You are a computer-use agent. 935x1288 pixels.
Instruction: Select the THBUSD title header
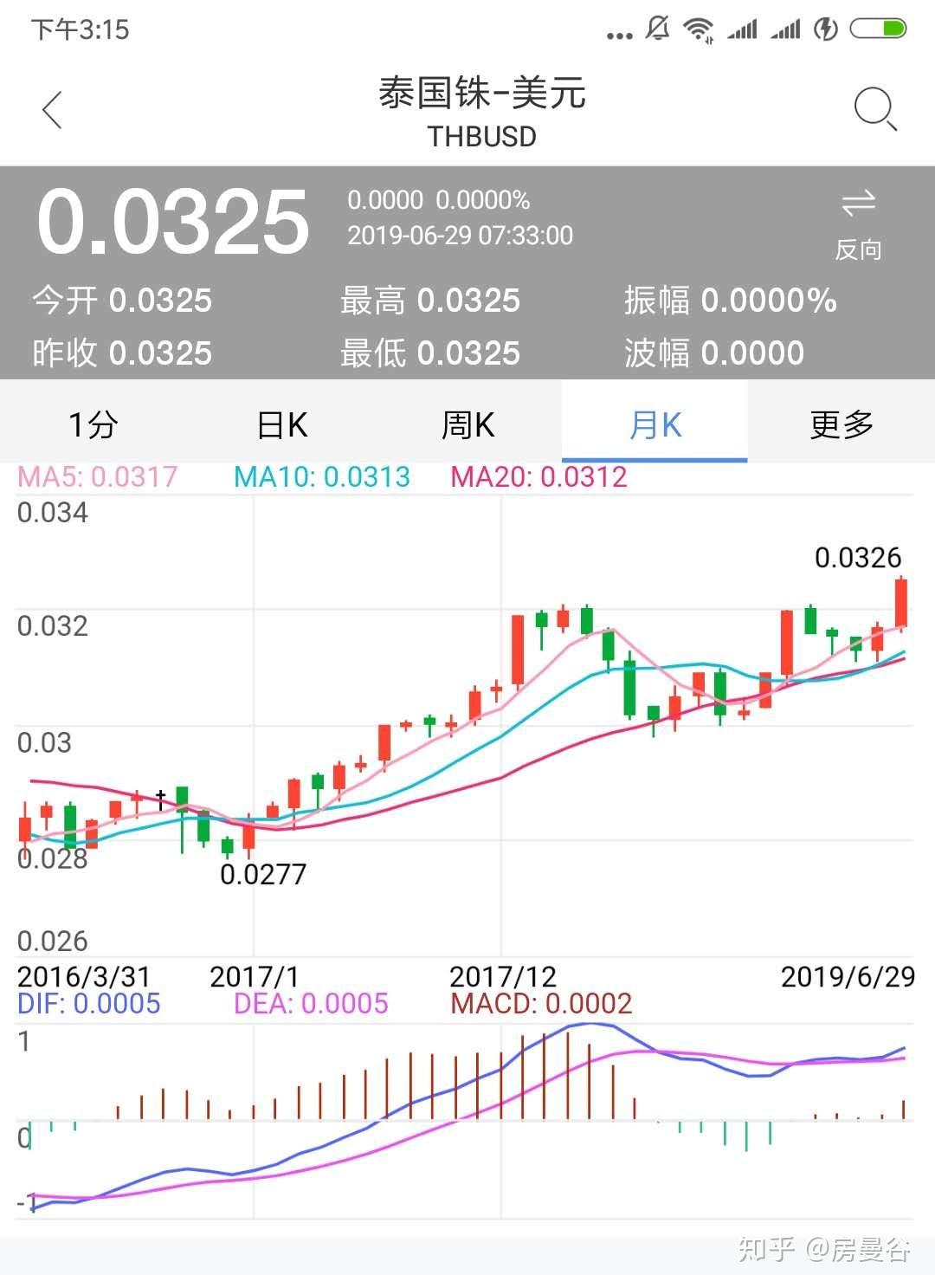click(481, 136)
